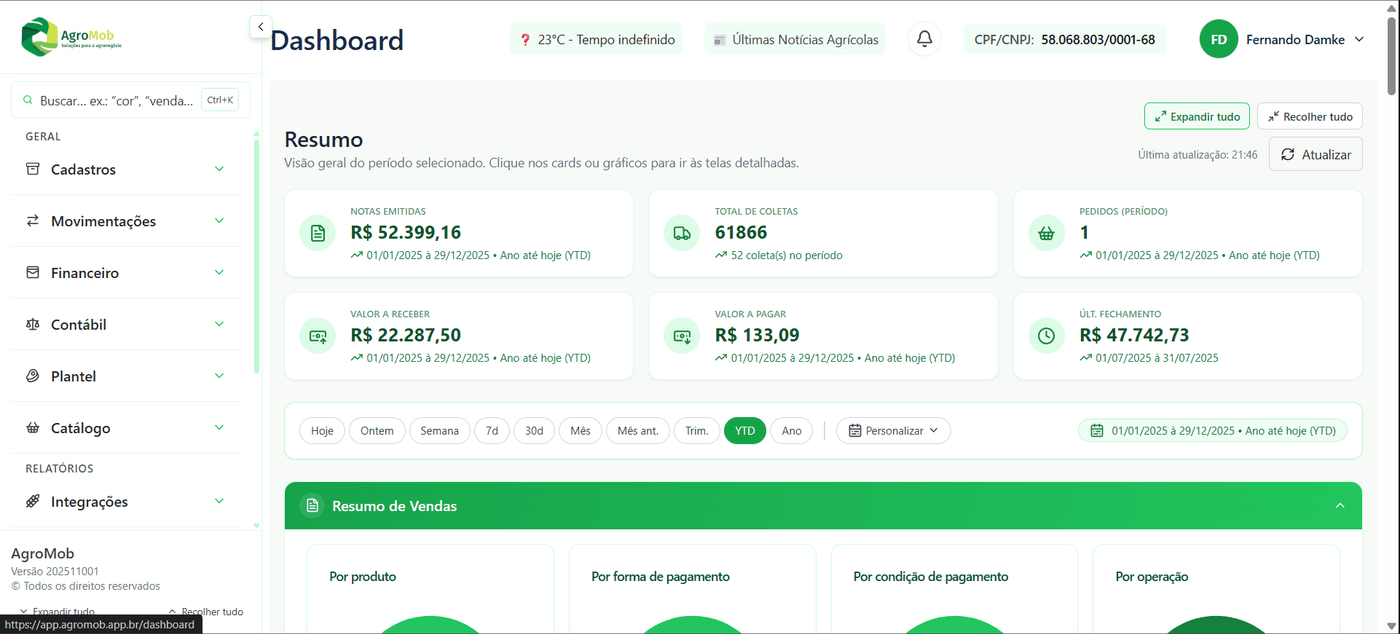Expand the Contábil menu chevron
This screenshot has height=634, width=1400.
pyautogui.click(x=220, y=324)
